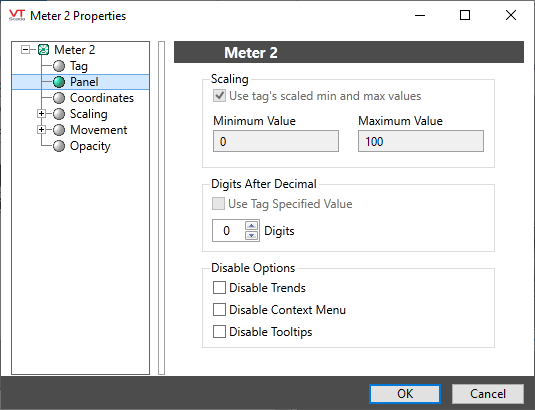Click the gray circle icon beside Movement
The height and width of the screenshot is (410, 535).
tap(59, 130)
